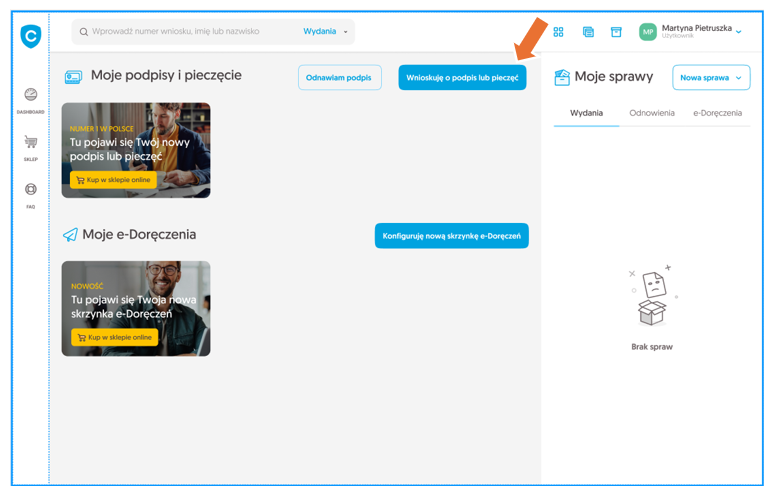Click the Odnawiam podpis button
Image resolution: width=765 pixels, height=490 pixels.
click(x=339, y=78)
